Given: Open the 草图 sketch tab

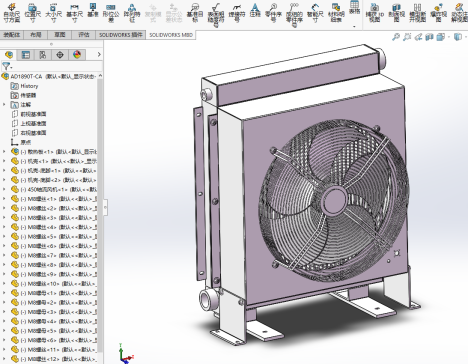Looking at the screenshot, I should tap(60, 35).
